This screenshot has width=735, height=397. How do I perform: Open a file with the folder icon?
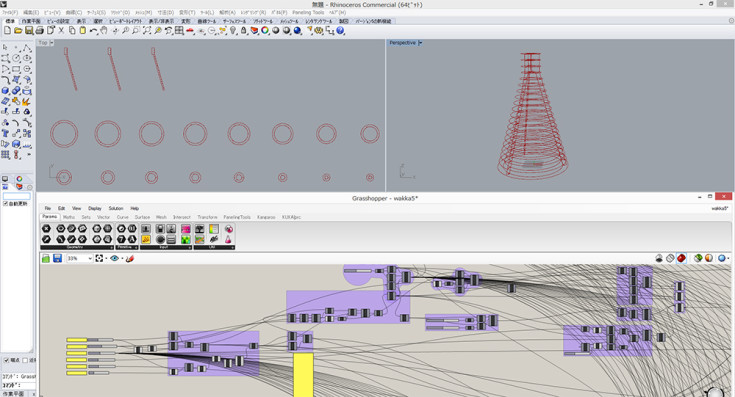click(x=18, y=30)
